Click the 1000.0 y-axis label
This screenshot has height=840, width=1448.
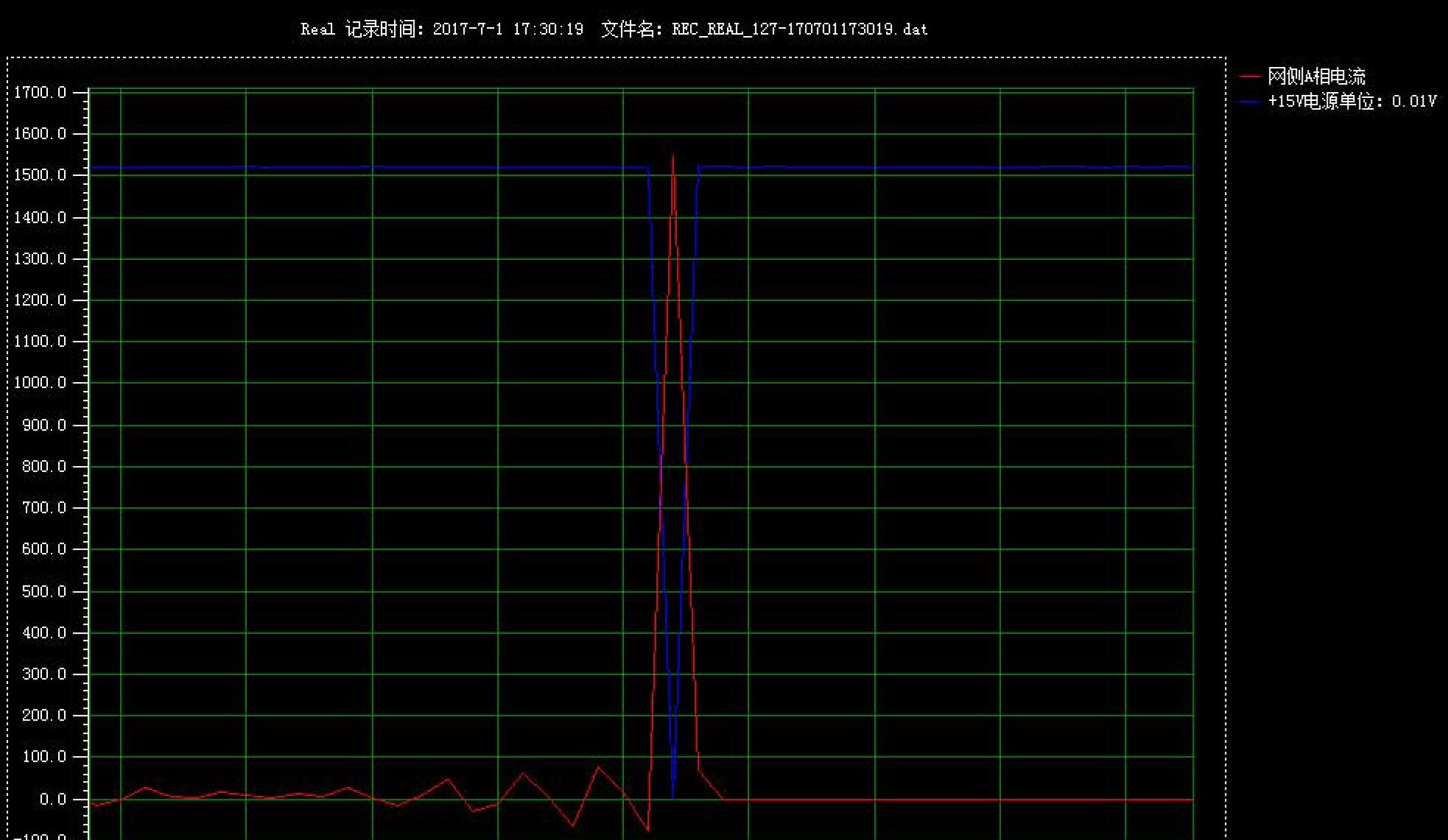tap(41, 383)
